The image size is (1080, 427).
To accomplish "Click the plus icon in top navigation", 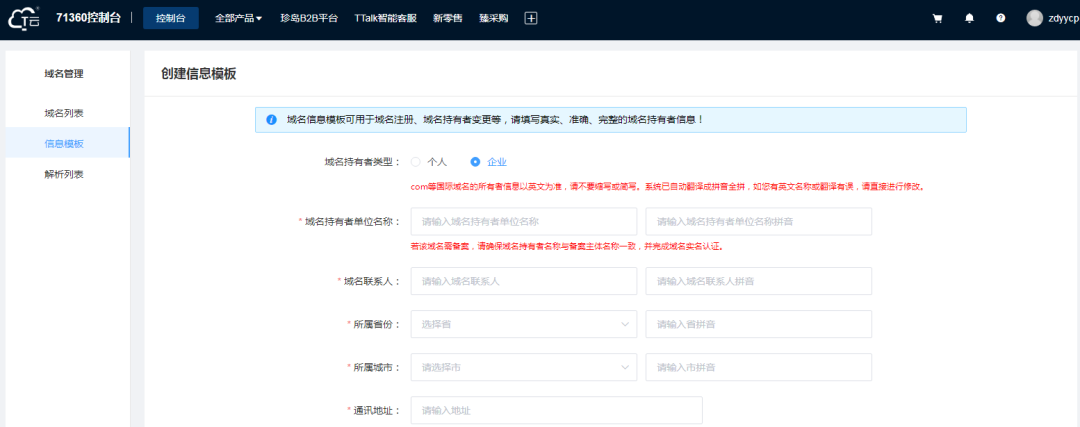I will (531, 18).
